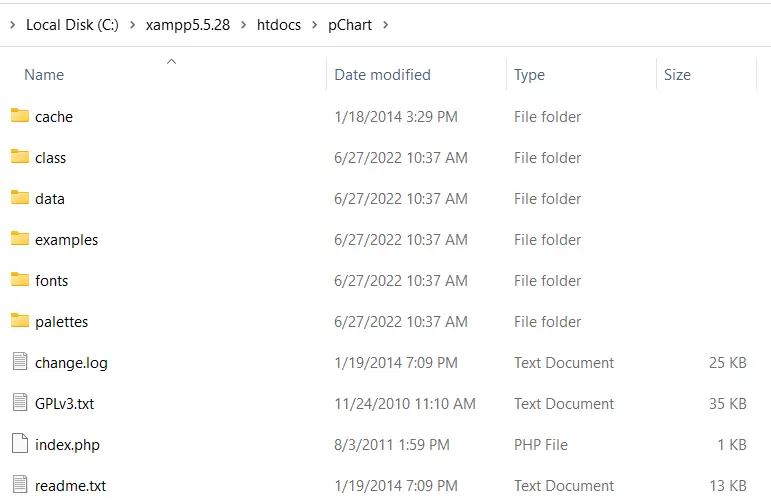Image resolution: width=771 pixels, height=504 pixels.
Task: Open the chevron dropdown after htdocs
Action: 316,25
